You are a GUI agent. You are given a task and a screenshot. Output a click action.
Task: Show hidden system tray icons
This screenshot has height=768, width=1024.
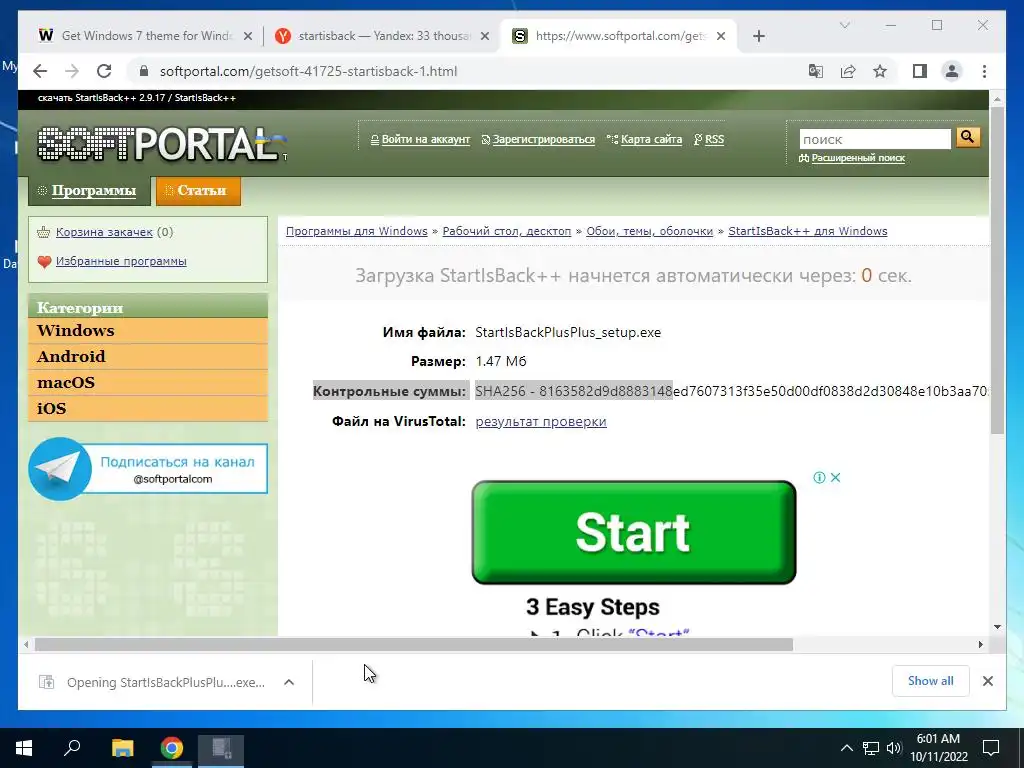[x=846, y=748]
